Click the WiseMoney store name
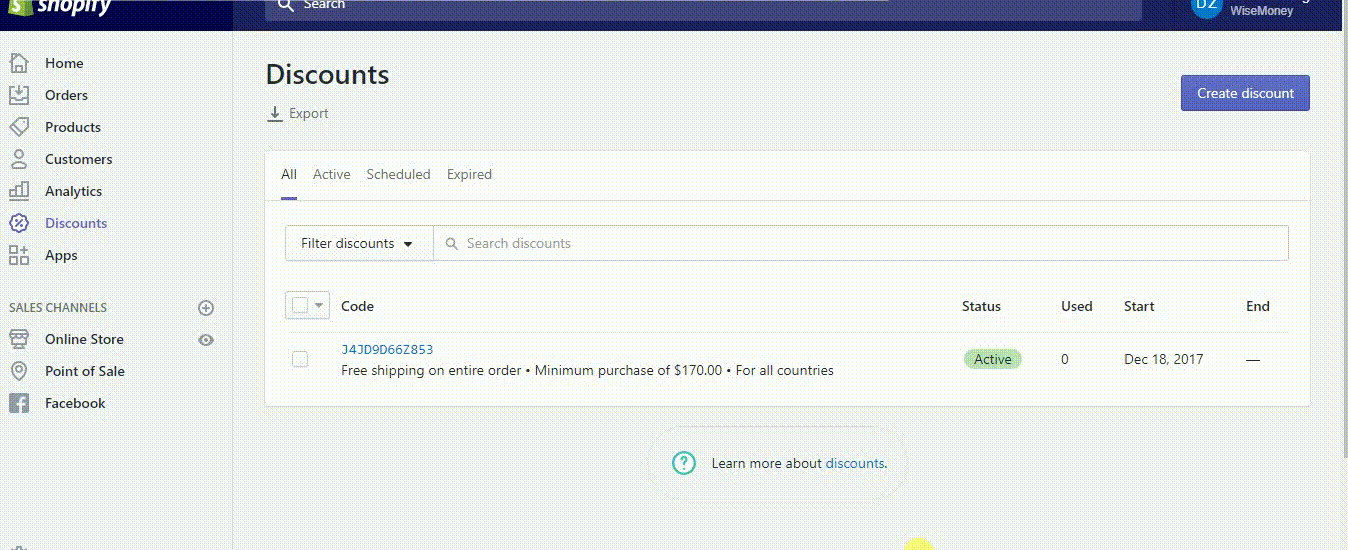 [x=1262, y=11]
